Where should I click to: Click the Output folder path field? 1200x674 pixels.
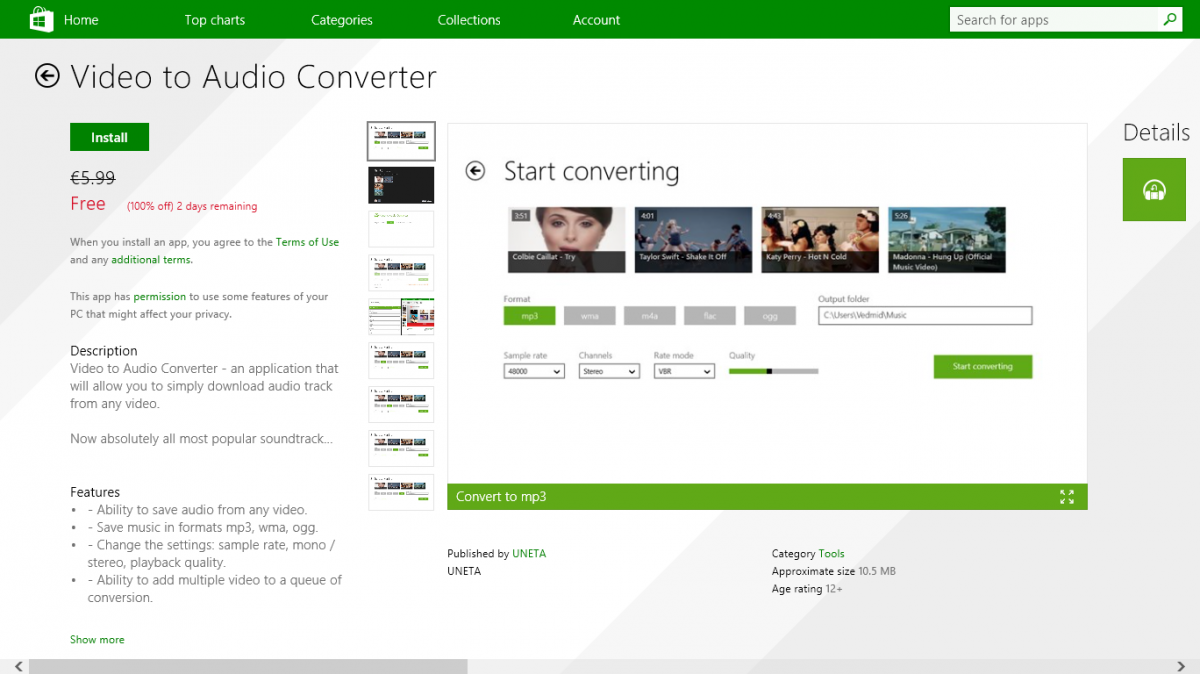pos(925,315)
